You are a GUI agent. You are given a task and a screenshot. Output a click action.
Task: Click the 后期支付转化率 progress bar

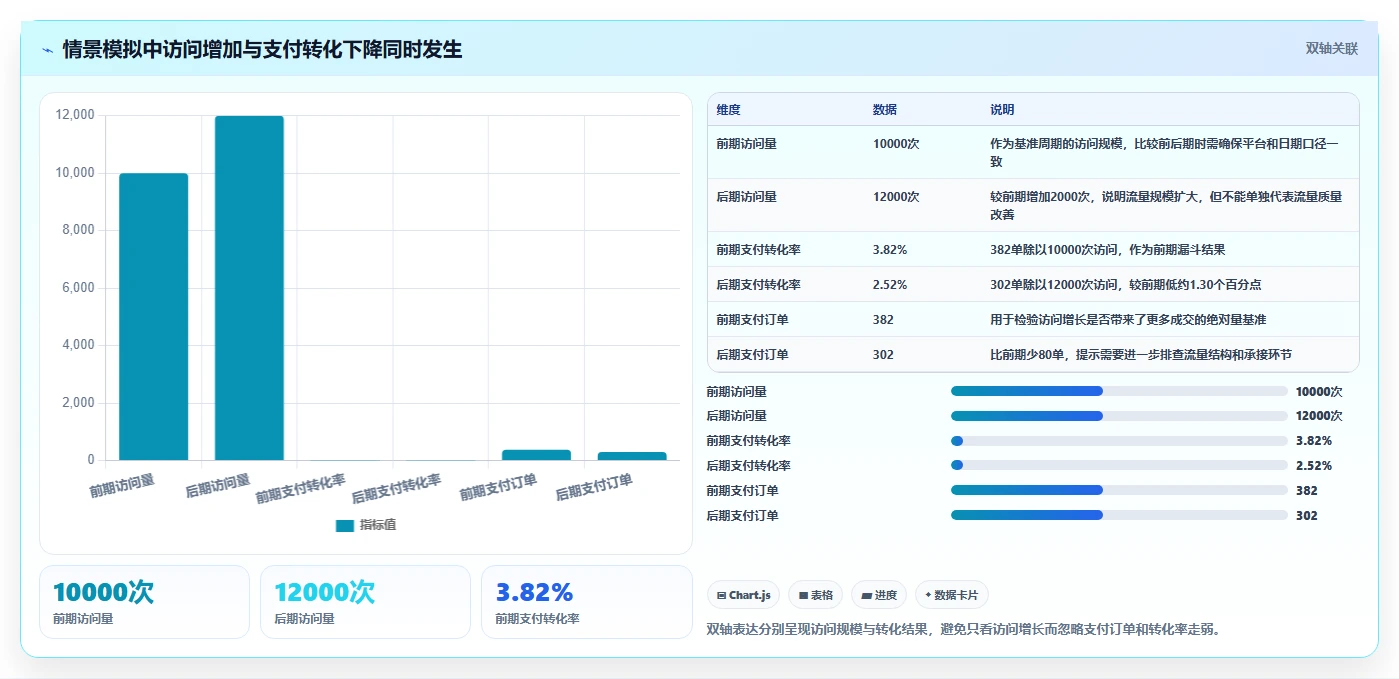point(1119,466)
